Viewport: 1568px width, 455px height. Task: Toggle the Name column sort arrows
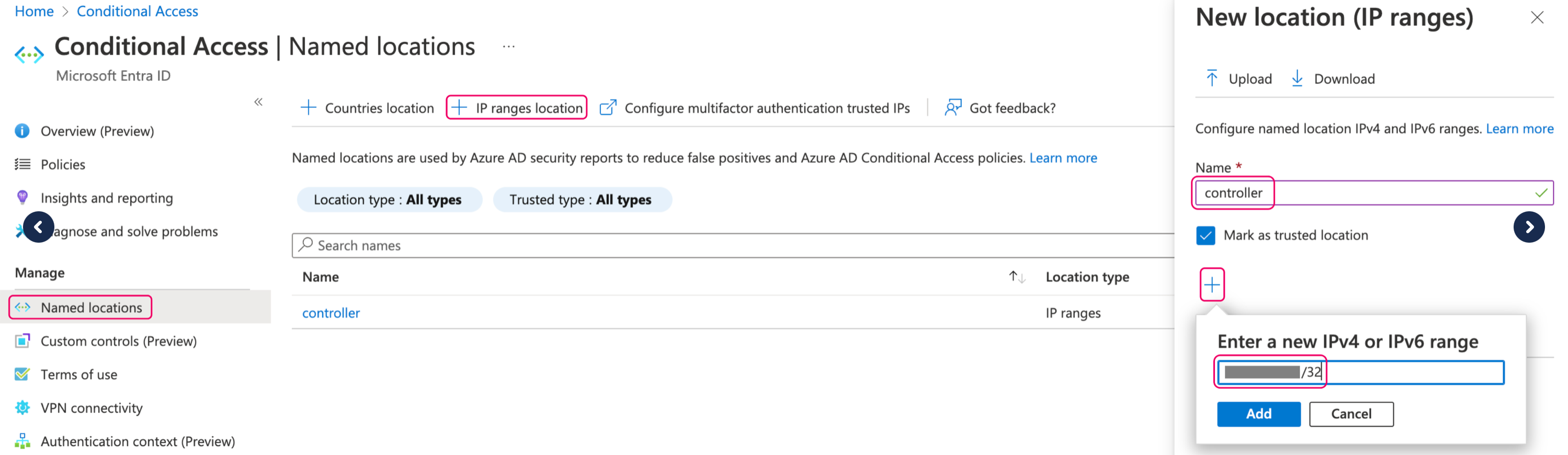[1017, 277]
